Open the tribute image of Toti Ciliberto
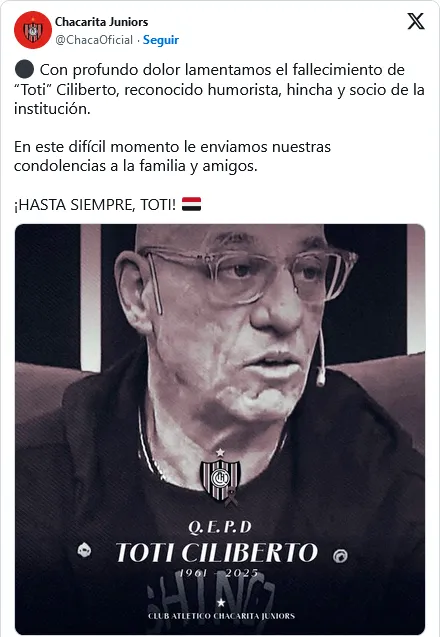The image size is (440, 637). pyautogui.click(x=220, y=429)
